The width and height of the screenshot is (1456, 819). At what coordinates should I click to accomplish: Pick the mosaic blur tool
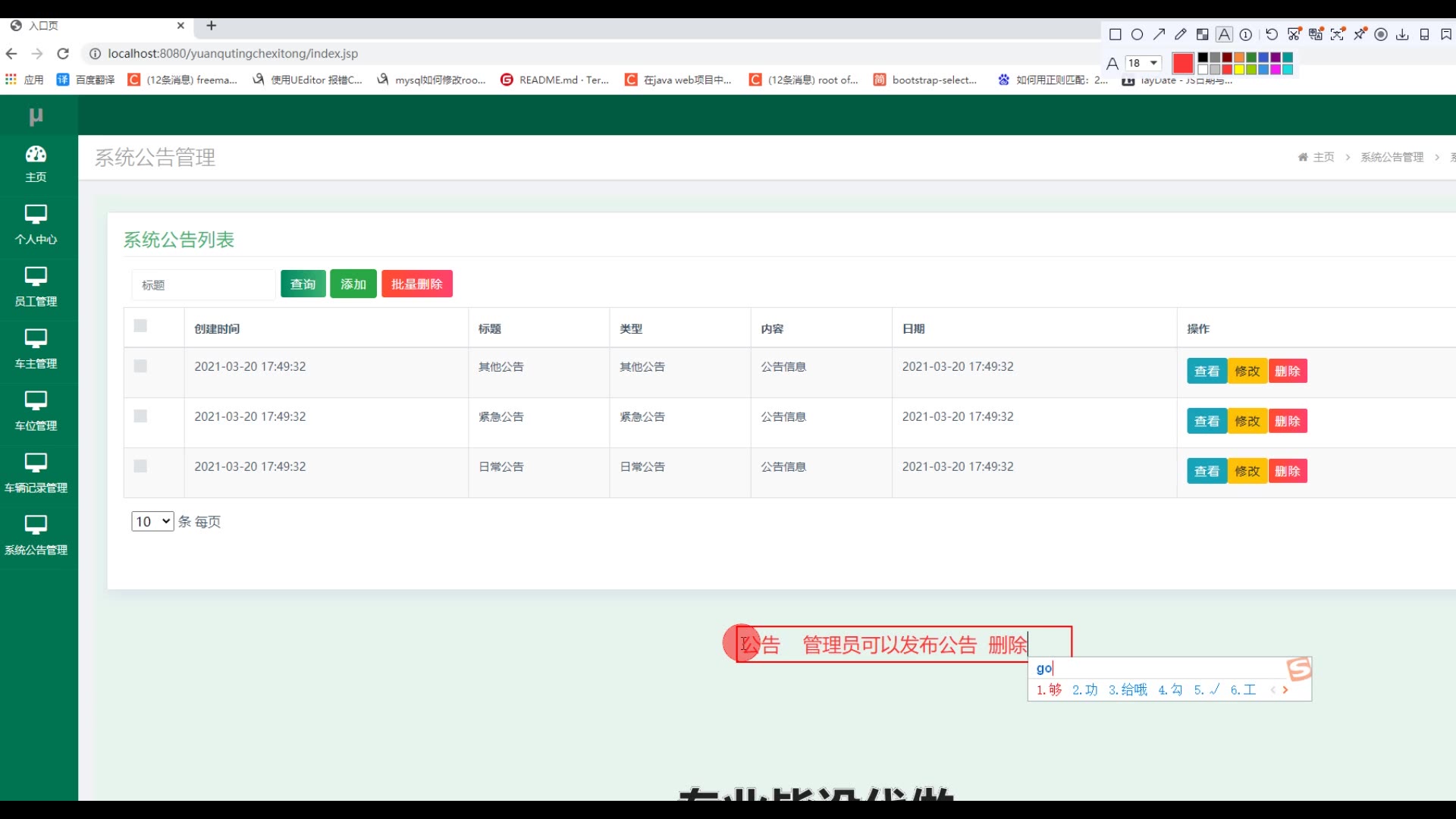point(1202,34)
